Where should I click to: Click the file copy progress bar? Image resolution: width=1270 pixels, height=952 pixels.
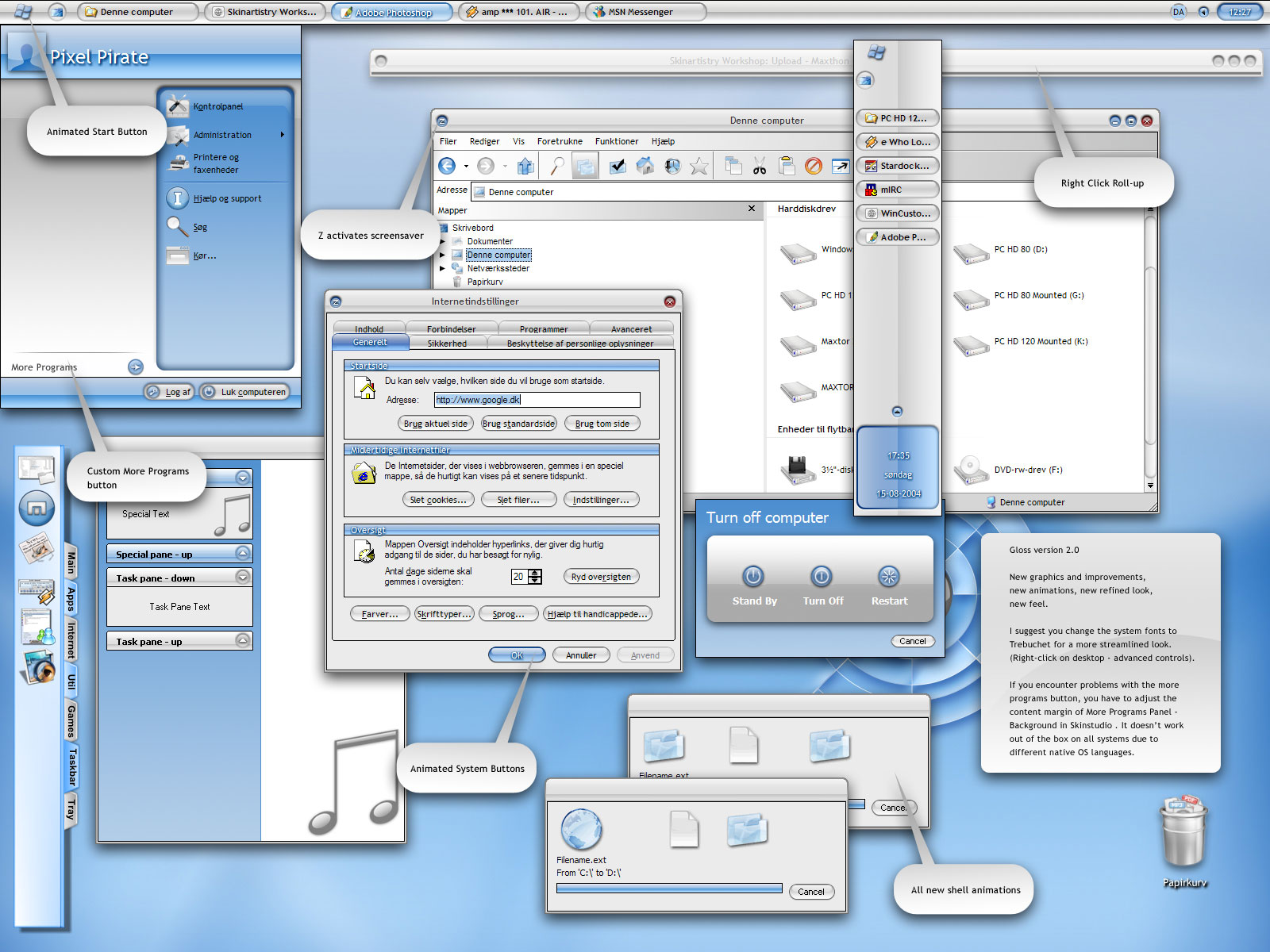point(669,889)
